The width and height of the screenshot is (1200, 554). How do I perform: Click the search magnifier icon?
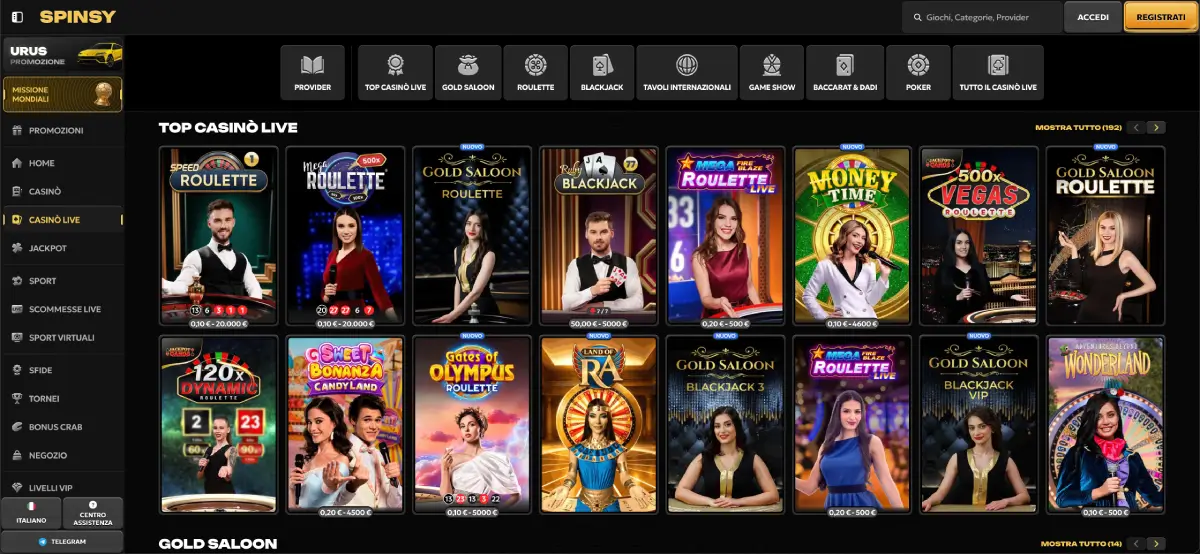[x=917, y=17]
